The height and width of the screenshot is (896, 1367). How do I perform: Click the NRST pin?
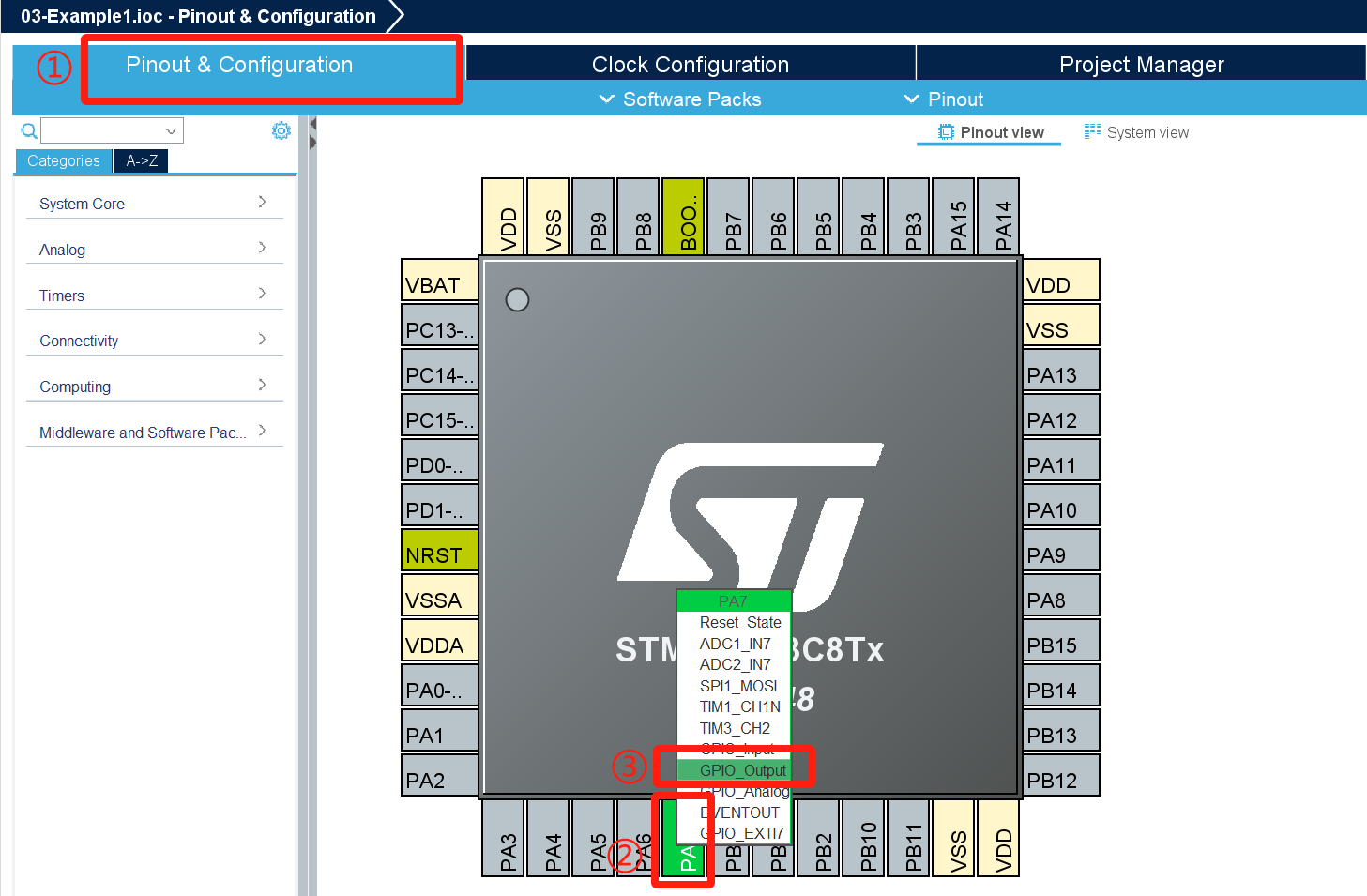(x=440, y=551)
